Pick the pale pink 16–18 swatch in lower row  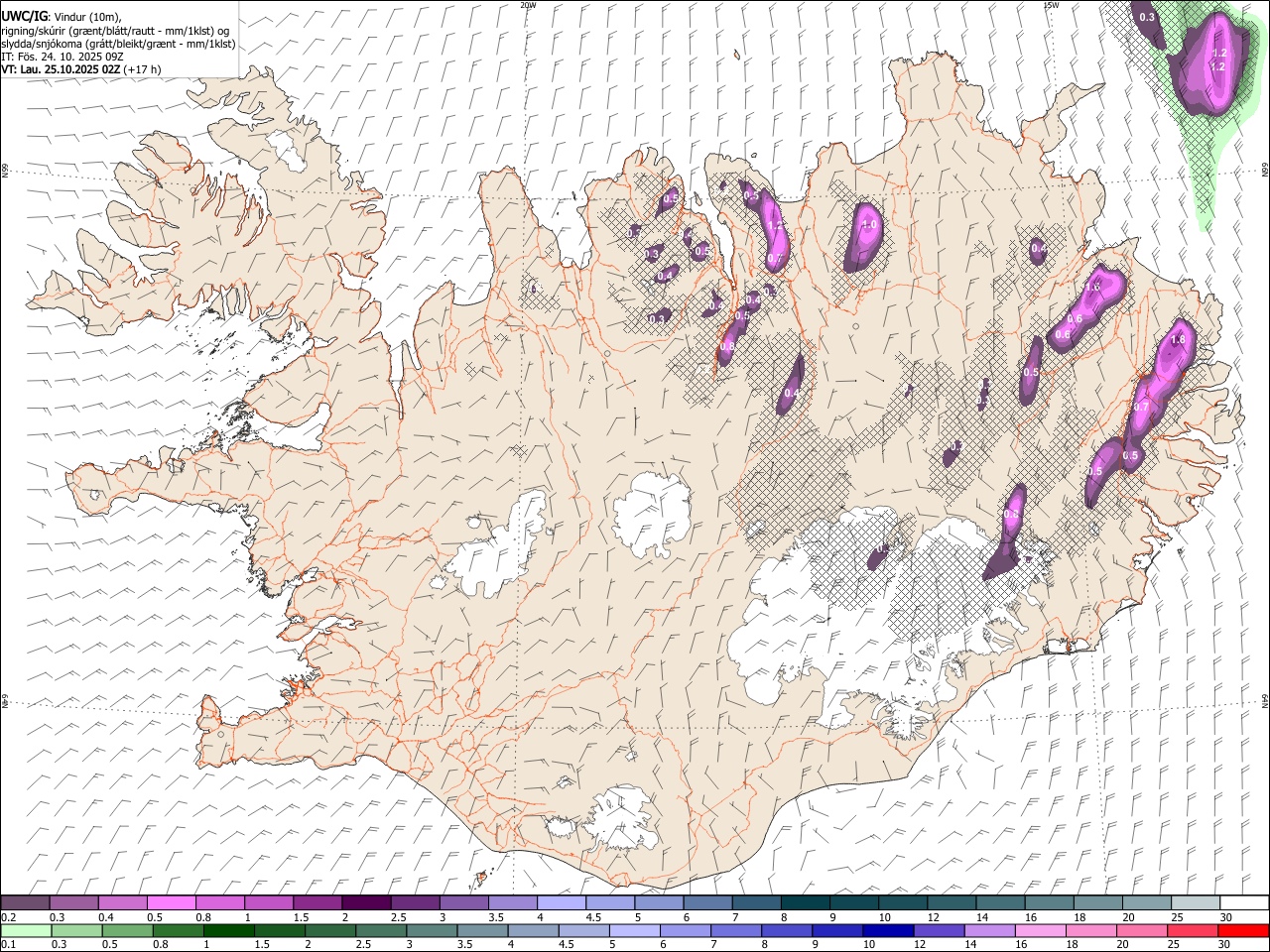(1040, 930)
